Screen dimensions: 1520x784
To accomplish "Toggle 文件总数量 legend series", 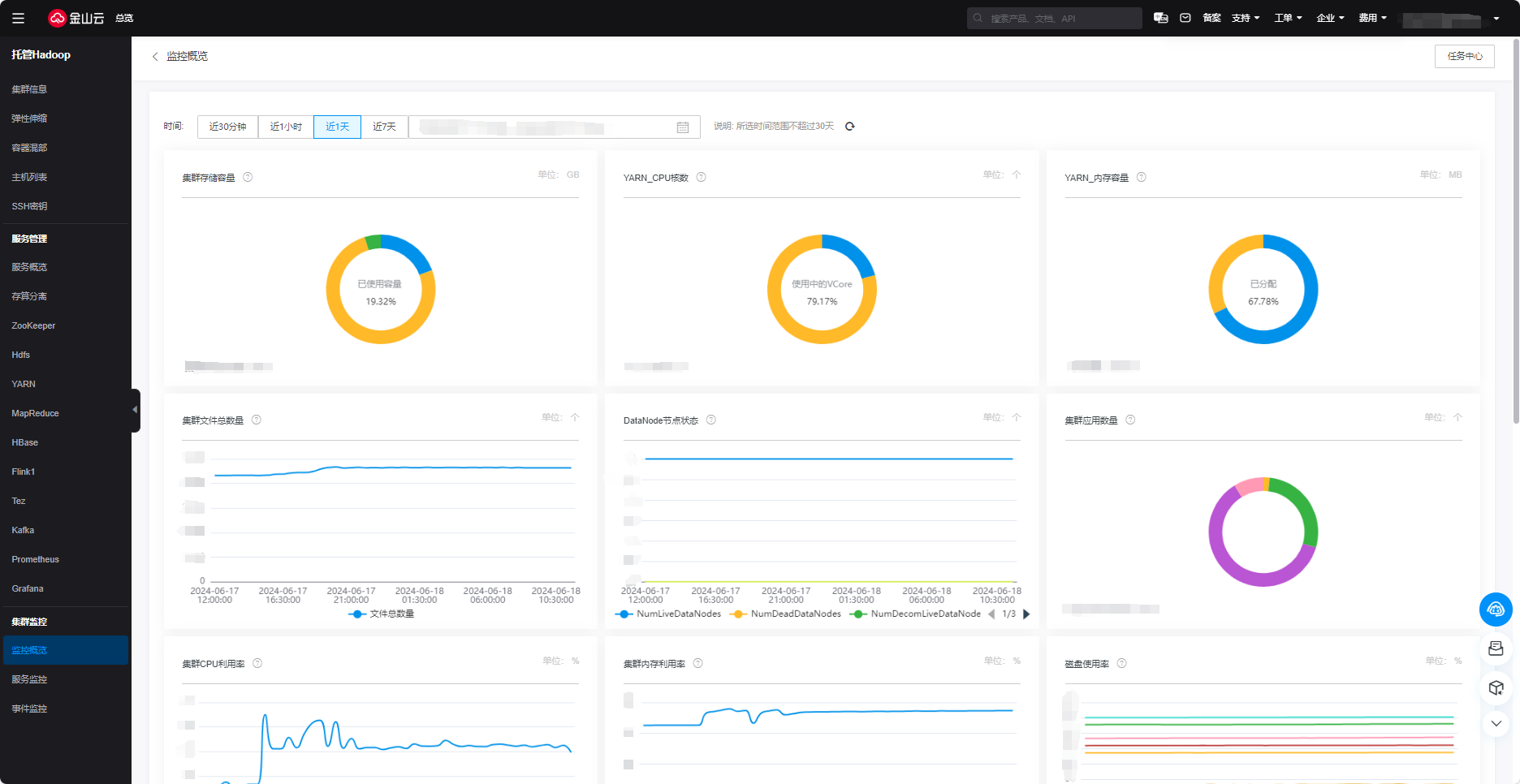I will tap(382, 614).
